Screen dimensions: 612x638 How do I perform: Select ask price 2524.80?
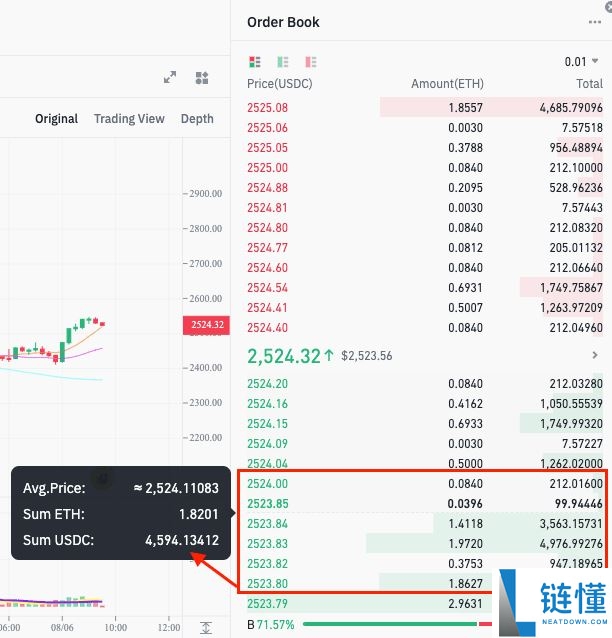click(267, 228)
